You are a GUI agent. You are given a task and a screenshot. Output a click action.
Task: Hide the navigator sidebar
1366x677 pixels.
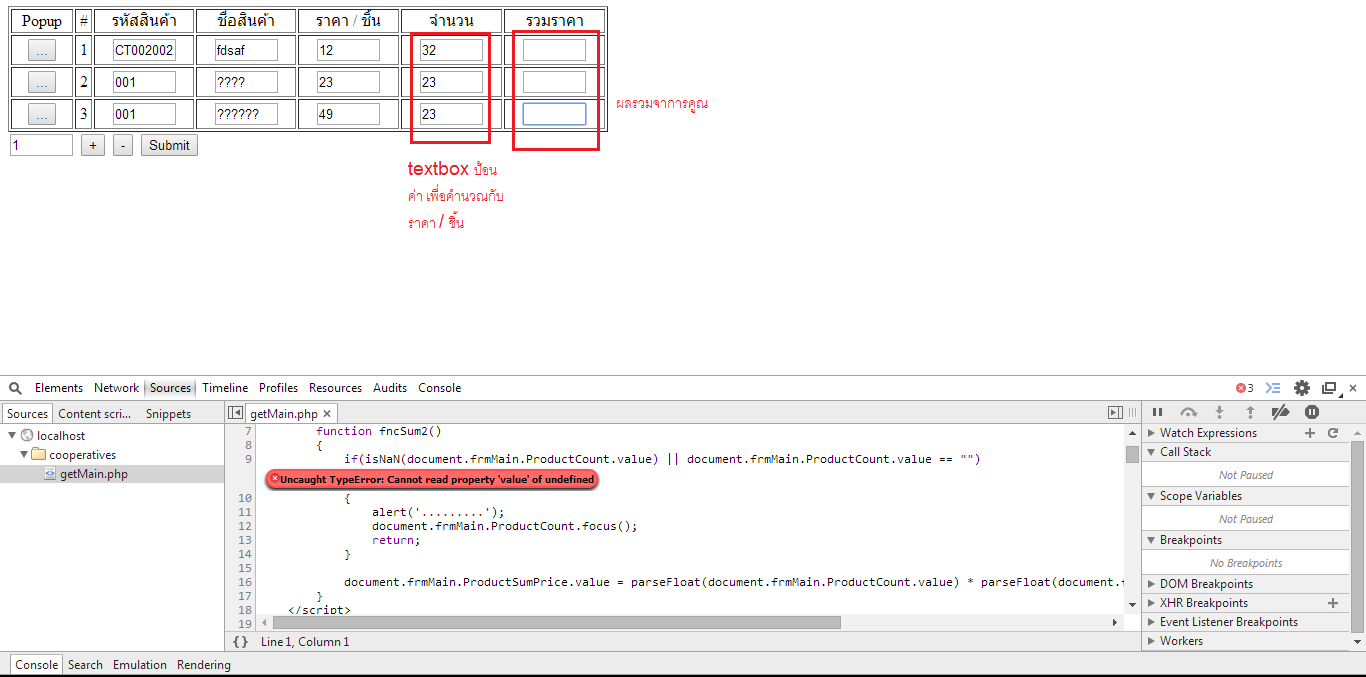pos(235,413)
